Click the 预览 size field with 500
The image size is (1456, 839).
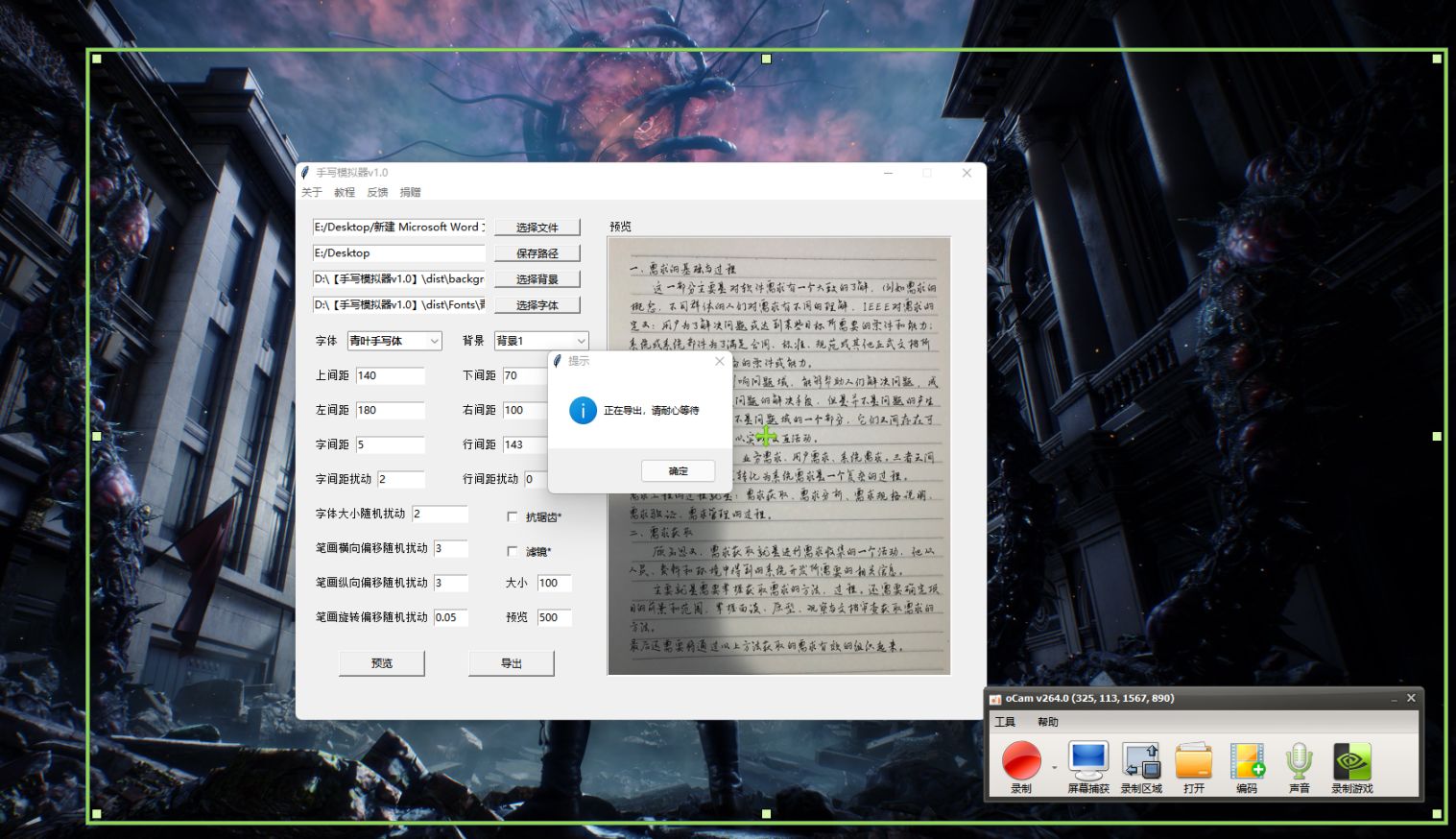coord(554,617)
